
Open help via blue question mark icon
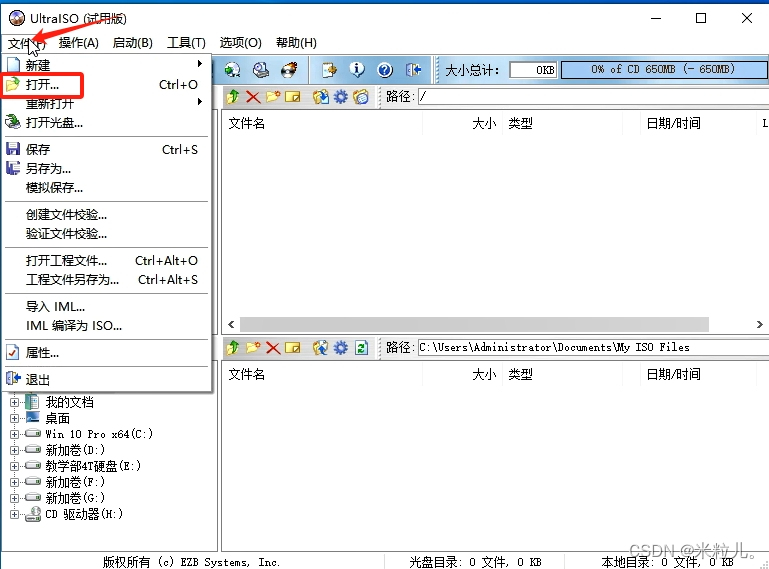[385, 70]
